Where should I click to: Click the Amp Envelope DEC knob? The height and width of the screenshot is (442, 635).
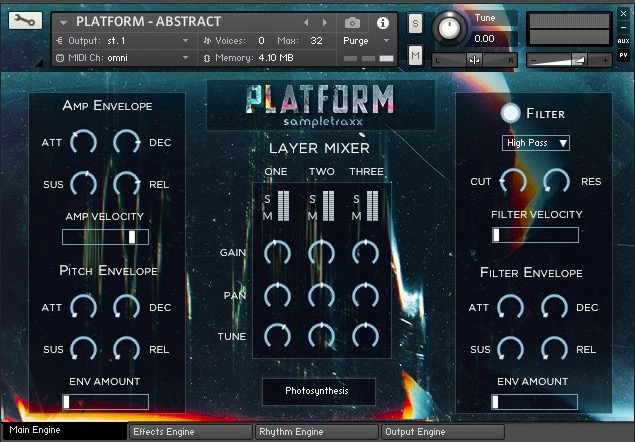[x=126, y=143]
